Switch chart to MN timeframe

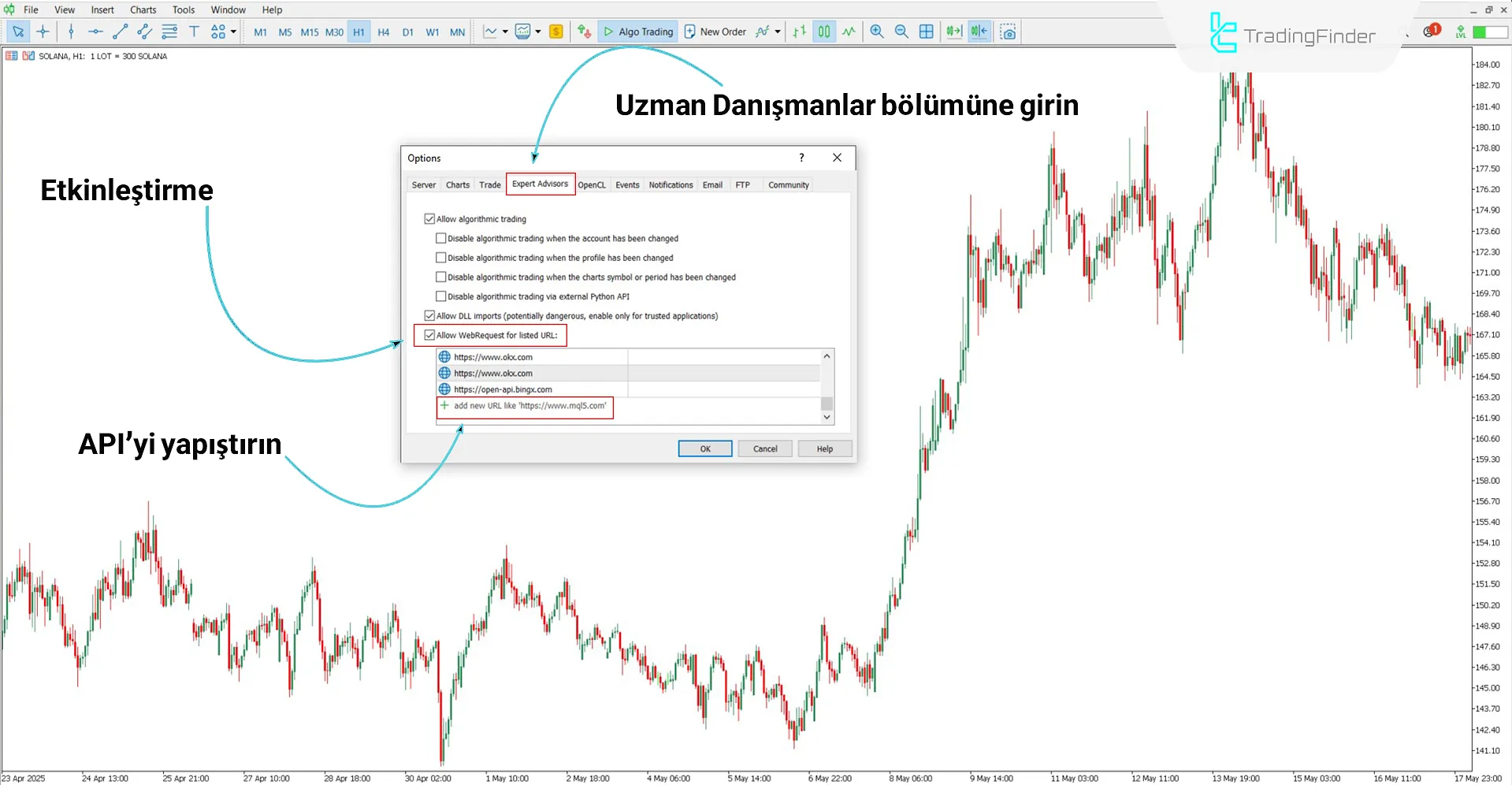point(457,32)
